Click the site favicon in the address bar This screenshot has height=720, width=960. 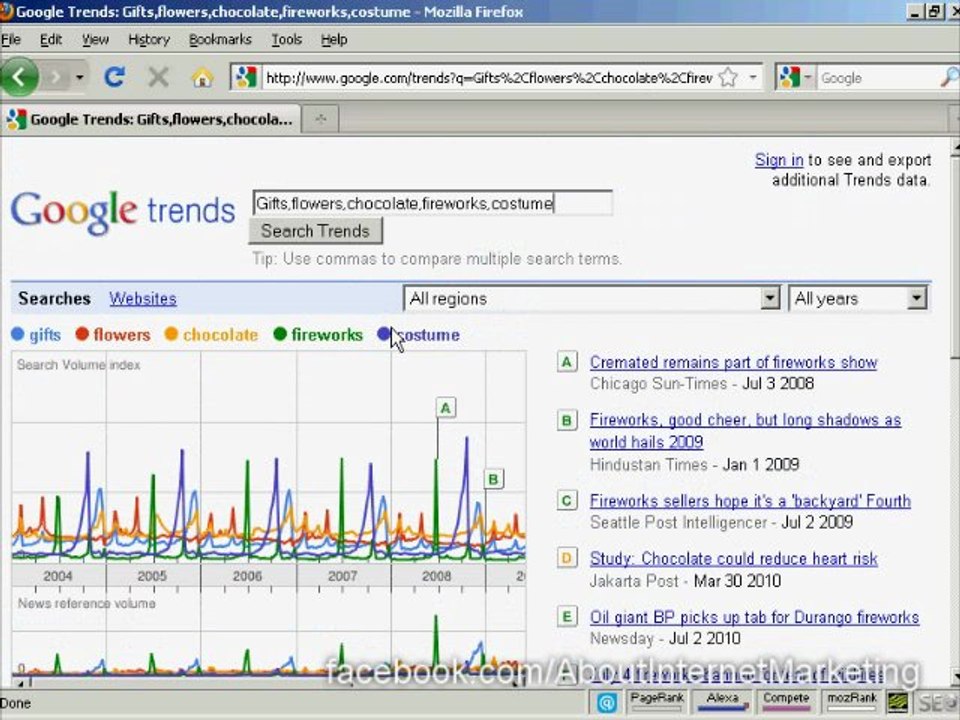246,78
